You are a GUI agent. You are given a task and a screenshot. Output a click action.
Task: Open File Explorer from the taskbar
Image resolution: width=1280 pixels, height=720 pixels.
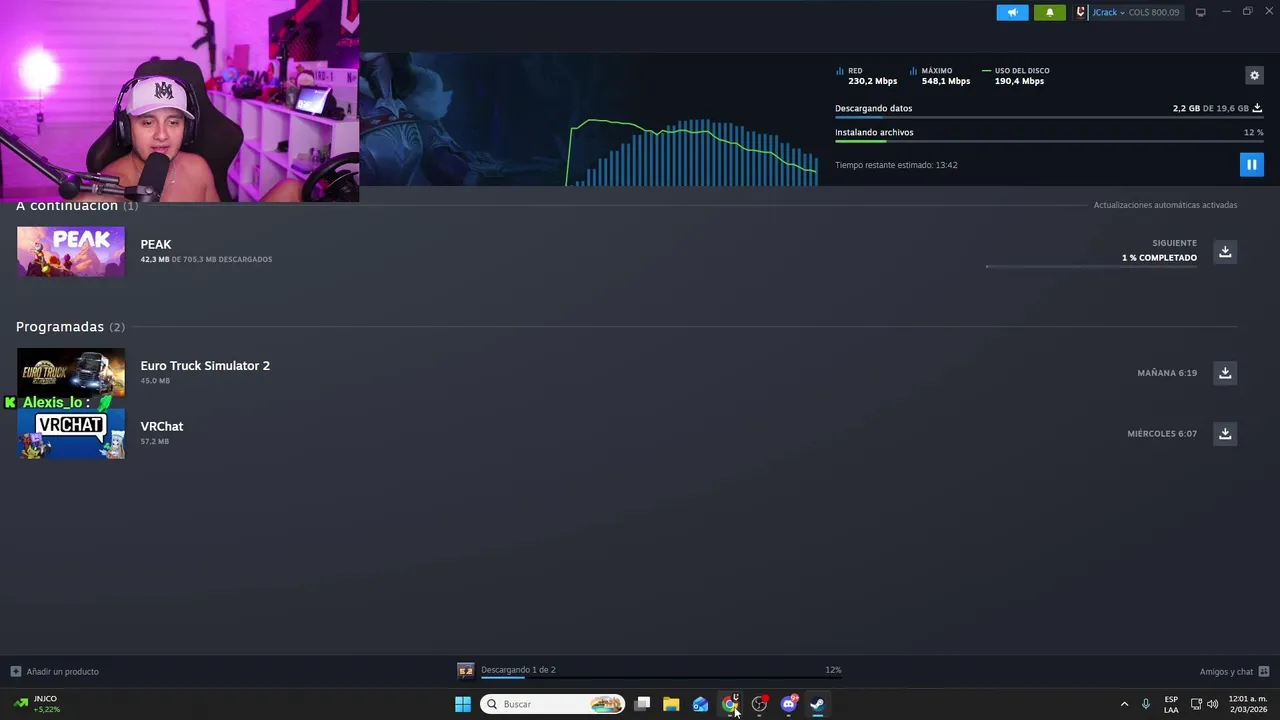[x=671, y=704]
